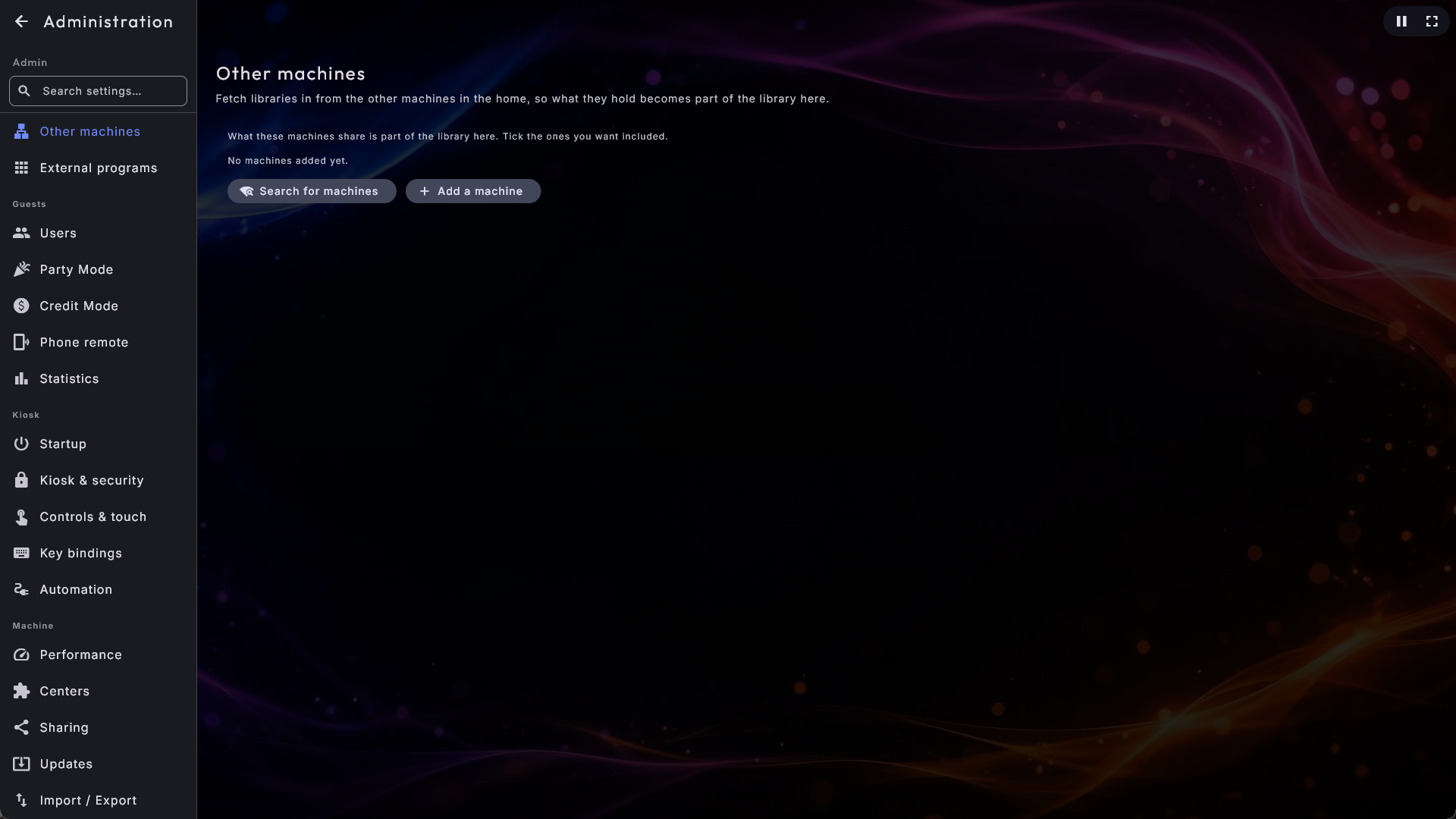Viewport: 1456px width, 819px height.
Task: Open the Users settings label
Action: point(58,234)
